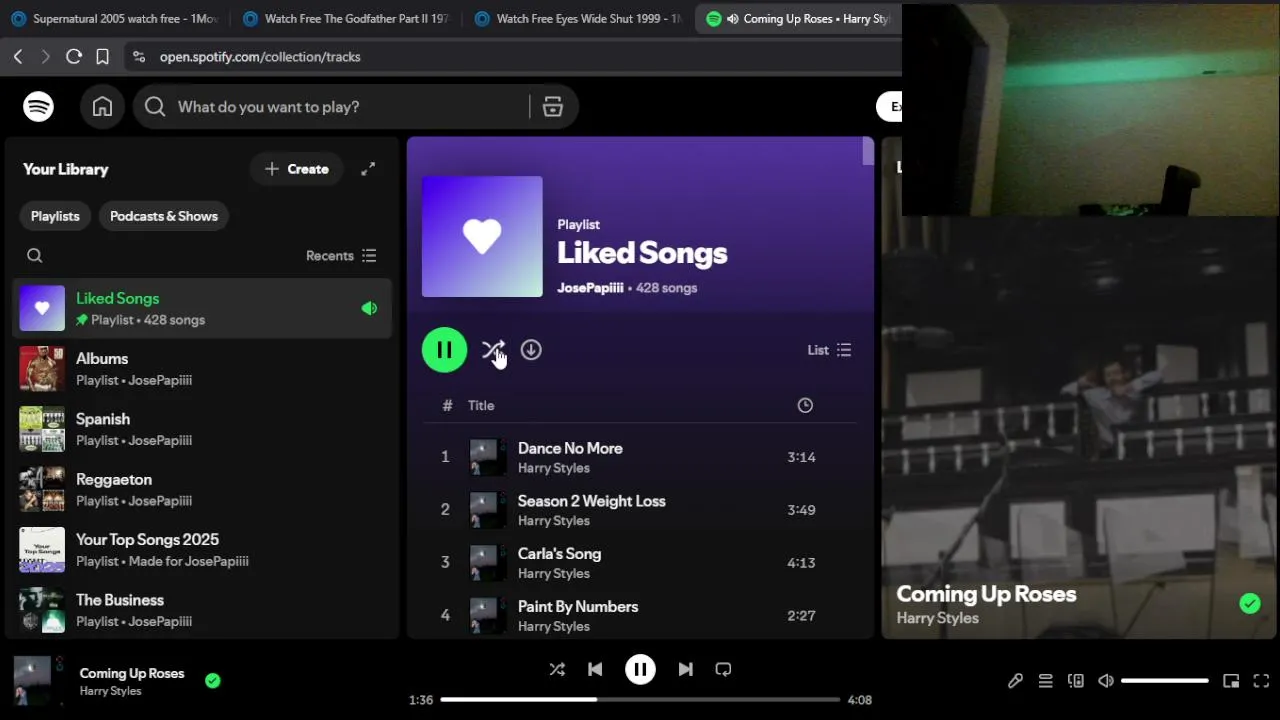Open the Spanish playlist
Image resolution: width=1280 pixels, height=720 pixels.
[x=203, y=429]
